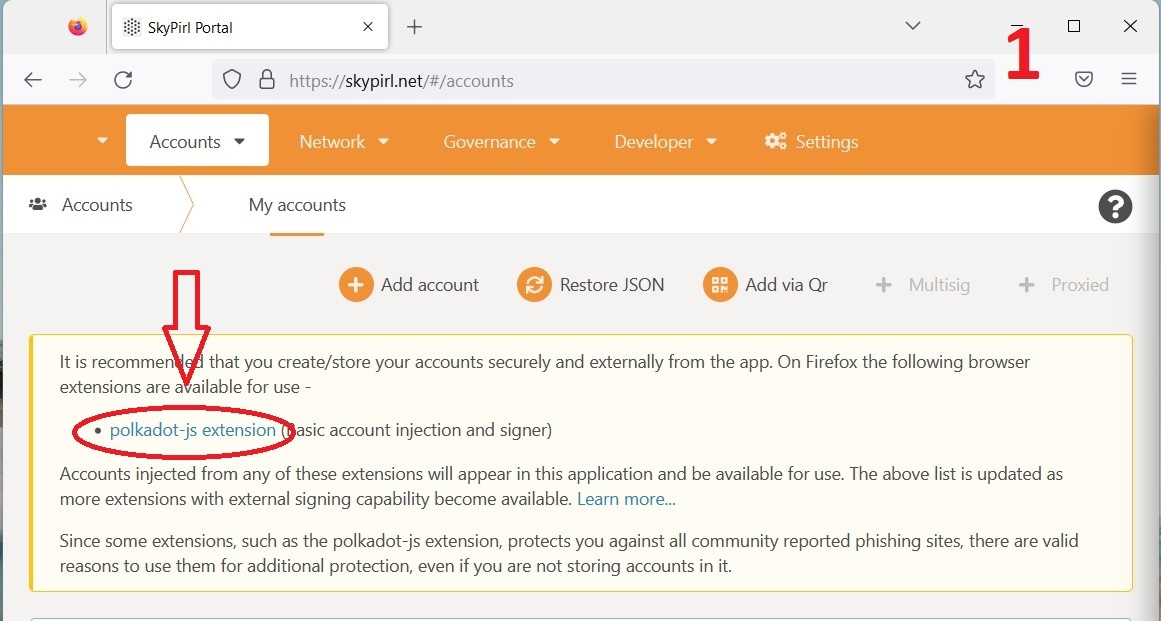This screenshot has width=1161, height=621.
Task: Click the Settings gears icon
Action: [775, 141]
